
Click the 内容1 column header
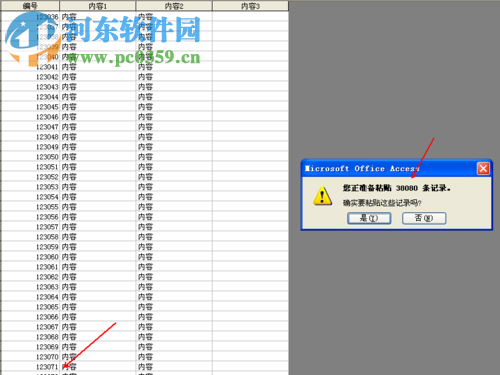point(98,6)
